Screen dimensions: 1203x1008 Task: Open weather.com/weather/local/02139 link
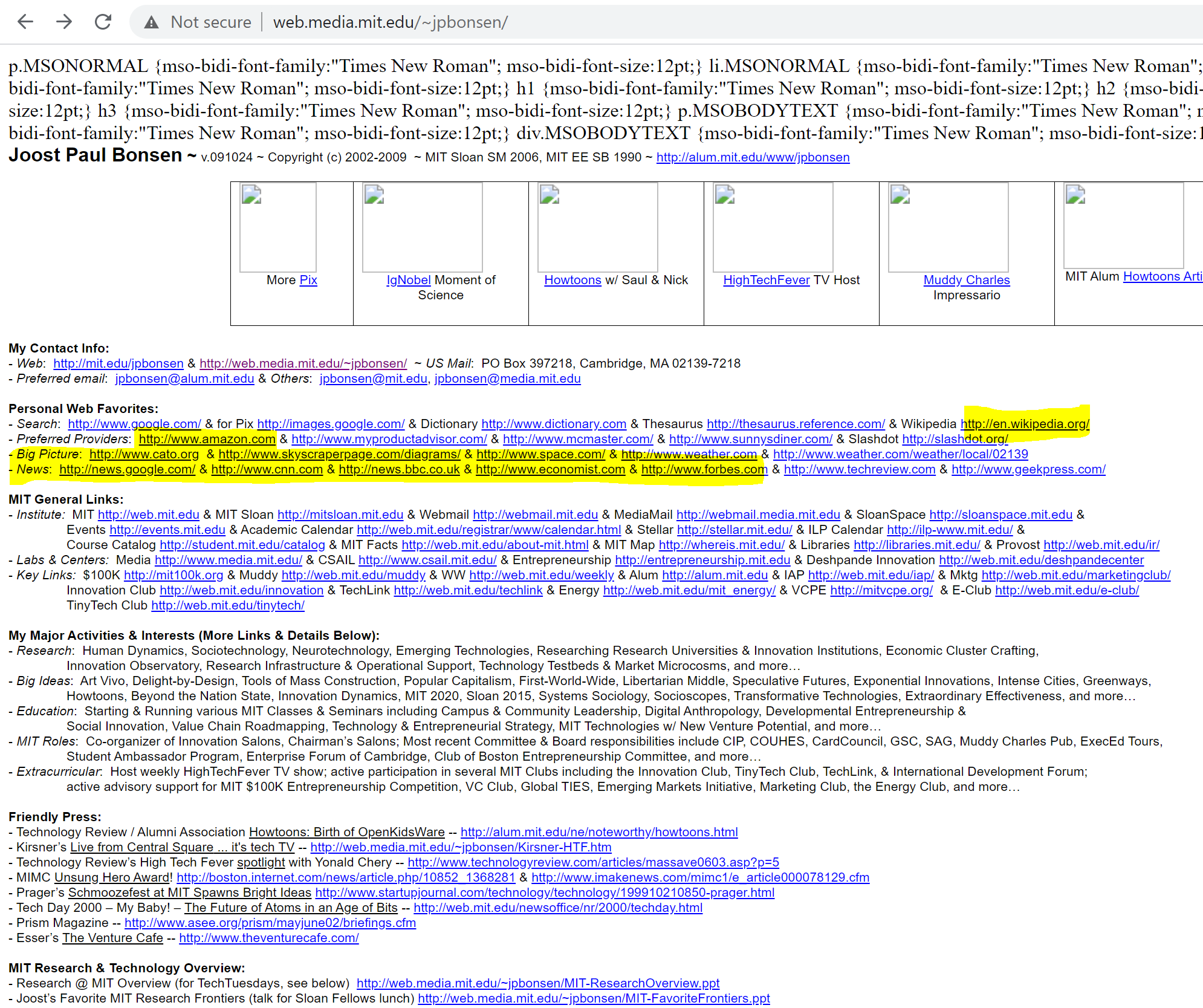tap(900, 454)
